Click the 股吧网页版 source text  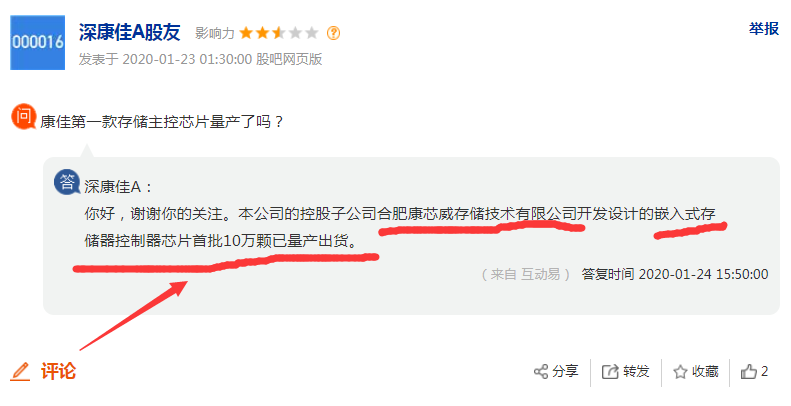tap(289, 59)
